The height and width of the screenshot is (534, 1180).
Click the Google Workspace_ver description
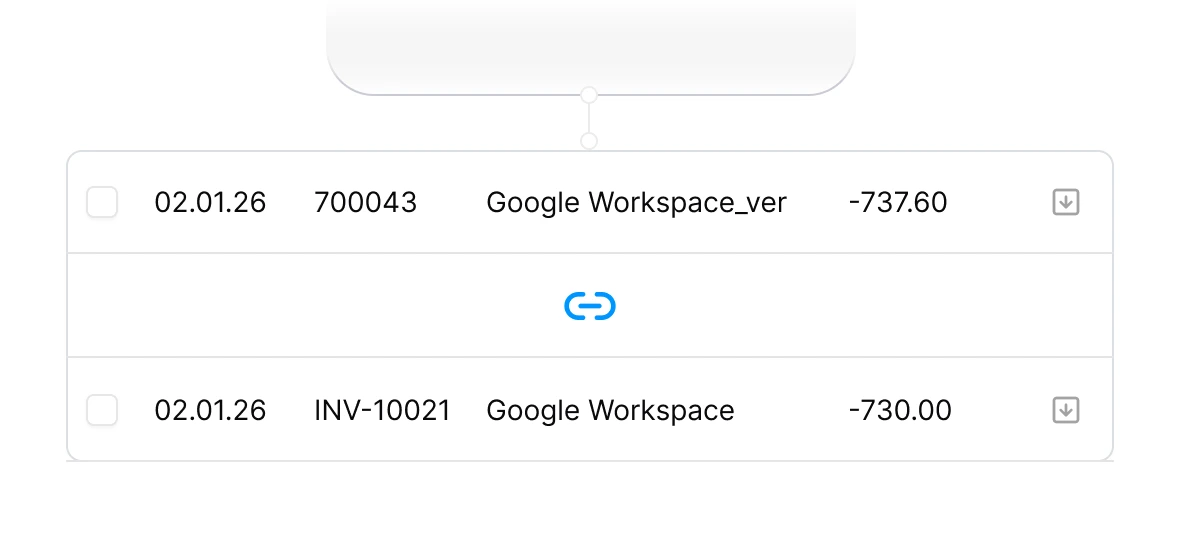tap(636, 203)
